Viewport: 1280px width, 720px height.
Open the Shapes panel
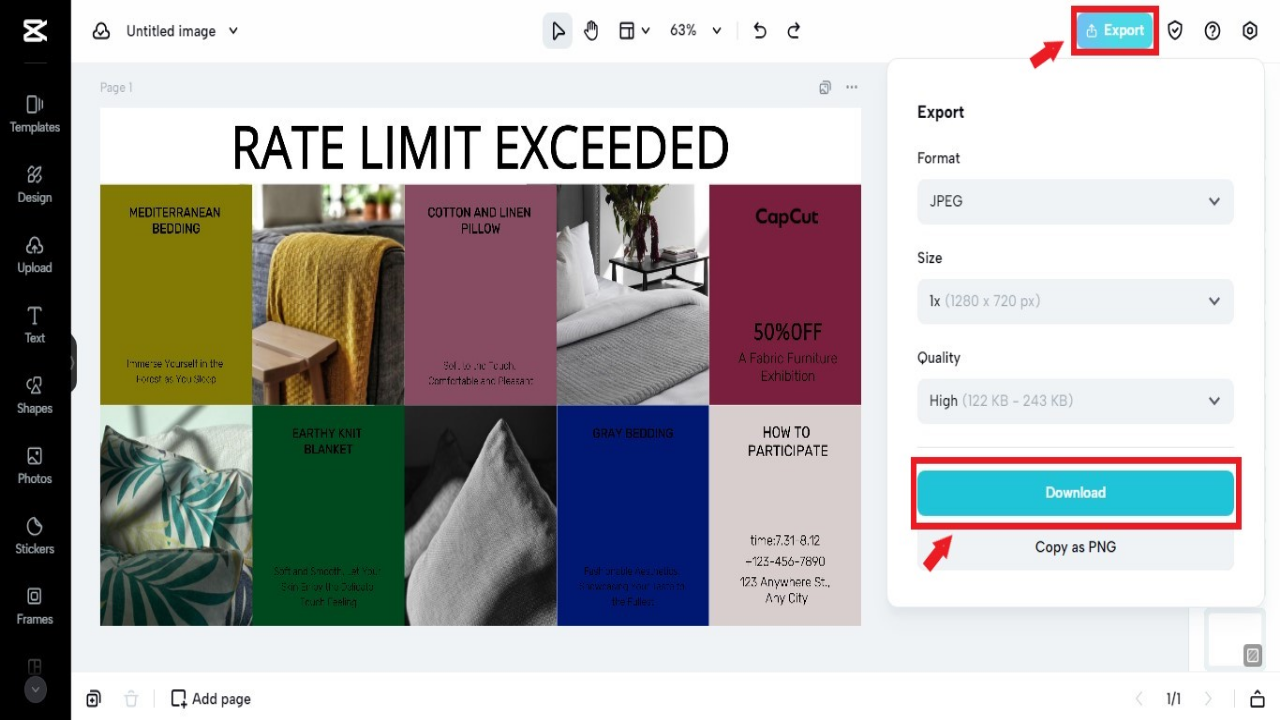pyautogui.click(x=34, y=395)
